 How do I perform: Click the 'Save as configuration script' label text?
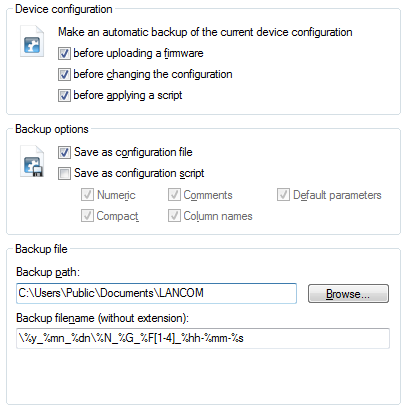[139, 173]
